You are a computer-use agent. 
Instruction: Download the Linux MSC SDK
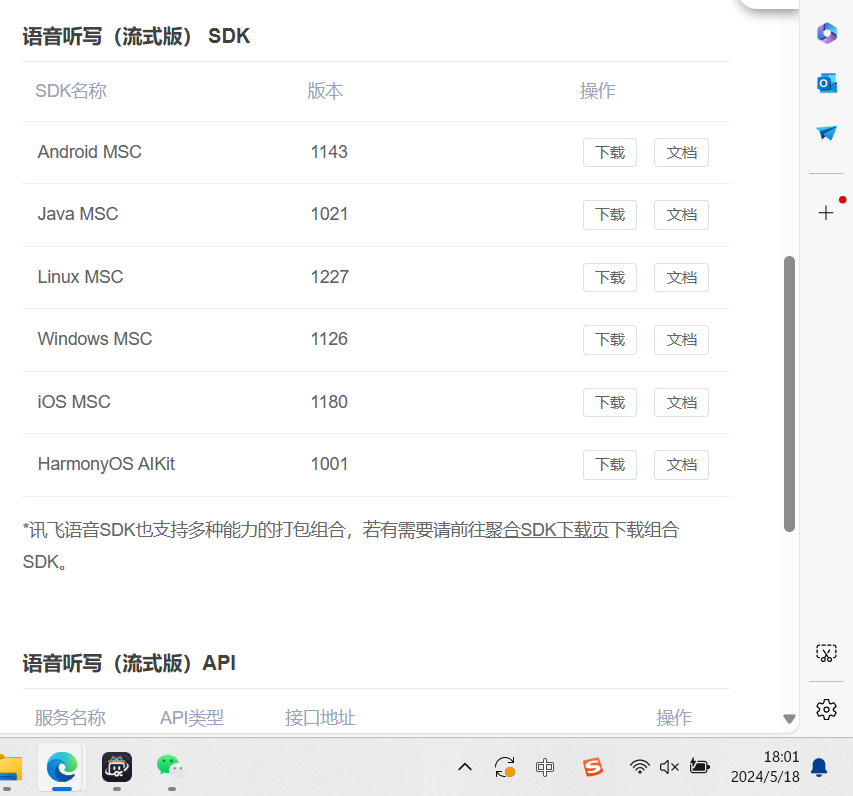(x=610, y=277)
